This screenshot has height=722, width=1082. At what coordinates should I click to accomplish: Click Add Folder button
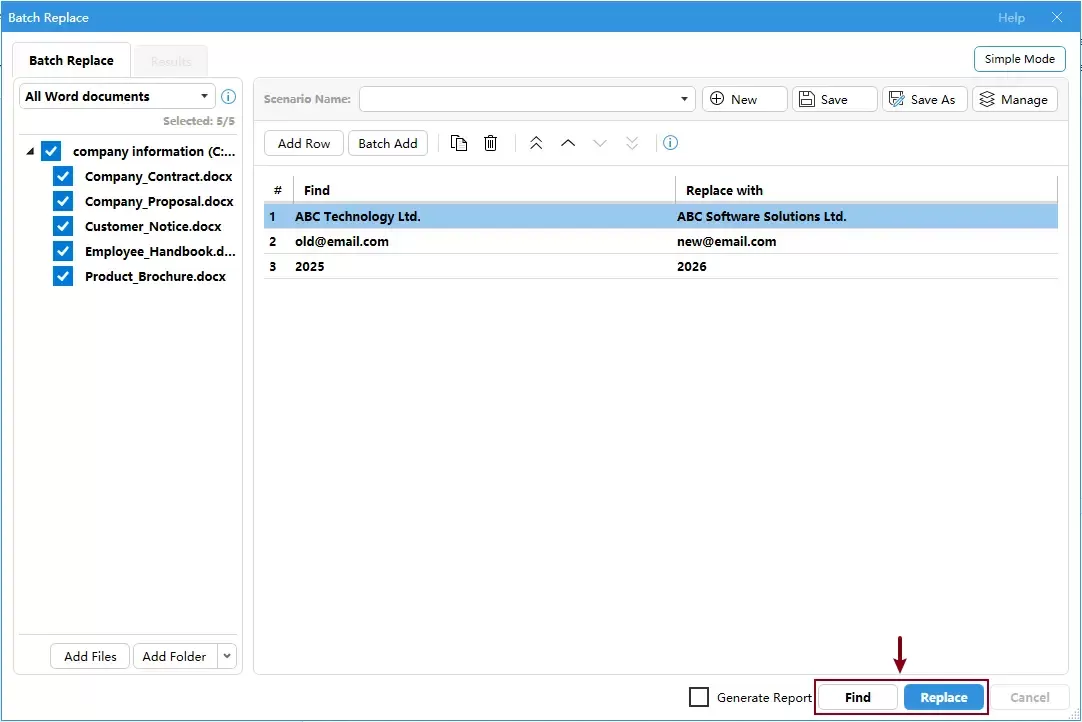pos(175,656)
